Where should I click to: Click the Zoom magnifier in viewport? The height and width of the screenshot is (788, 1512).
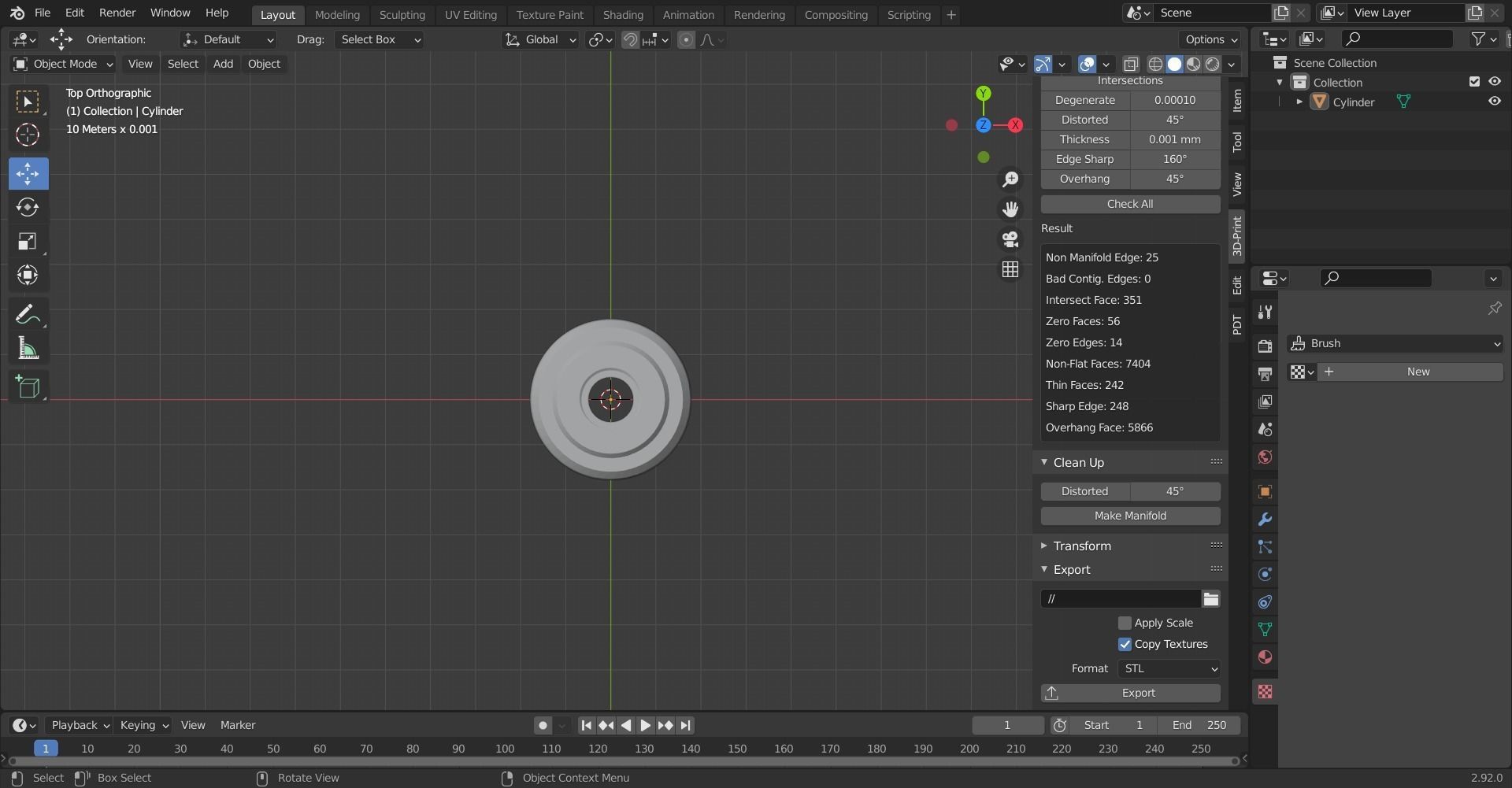pyautogui.click(x=1010, y=179)
